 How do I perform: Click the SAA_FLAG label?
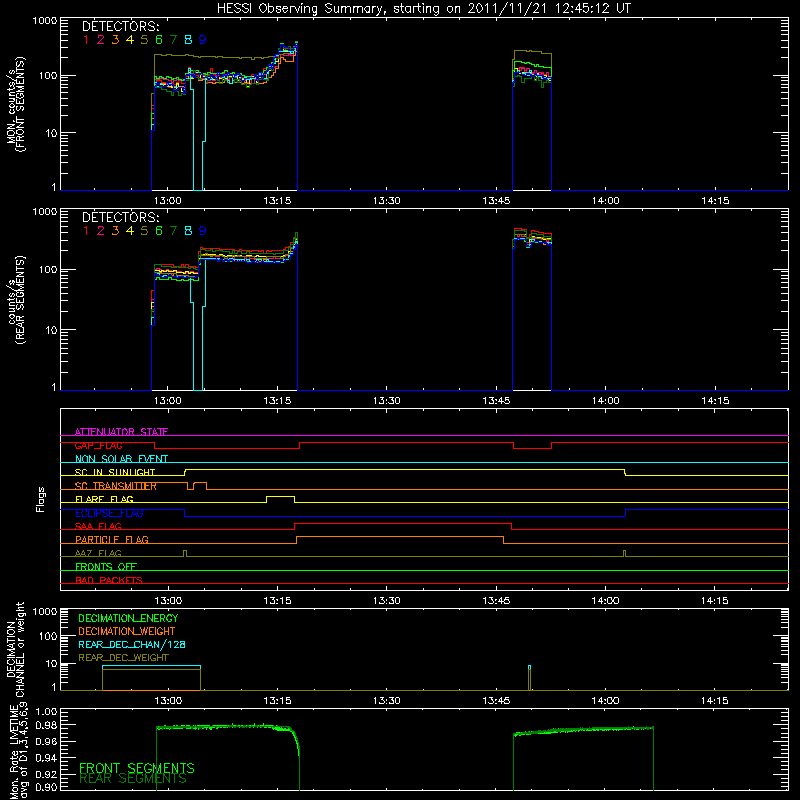[98, 526]
